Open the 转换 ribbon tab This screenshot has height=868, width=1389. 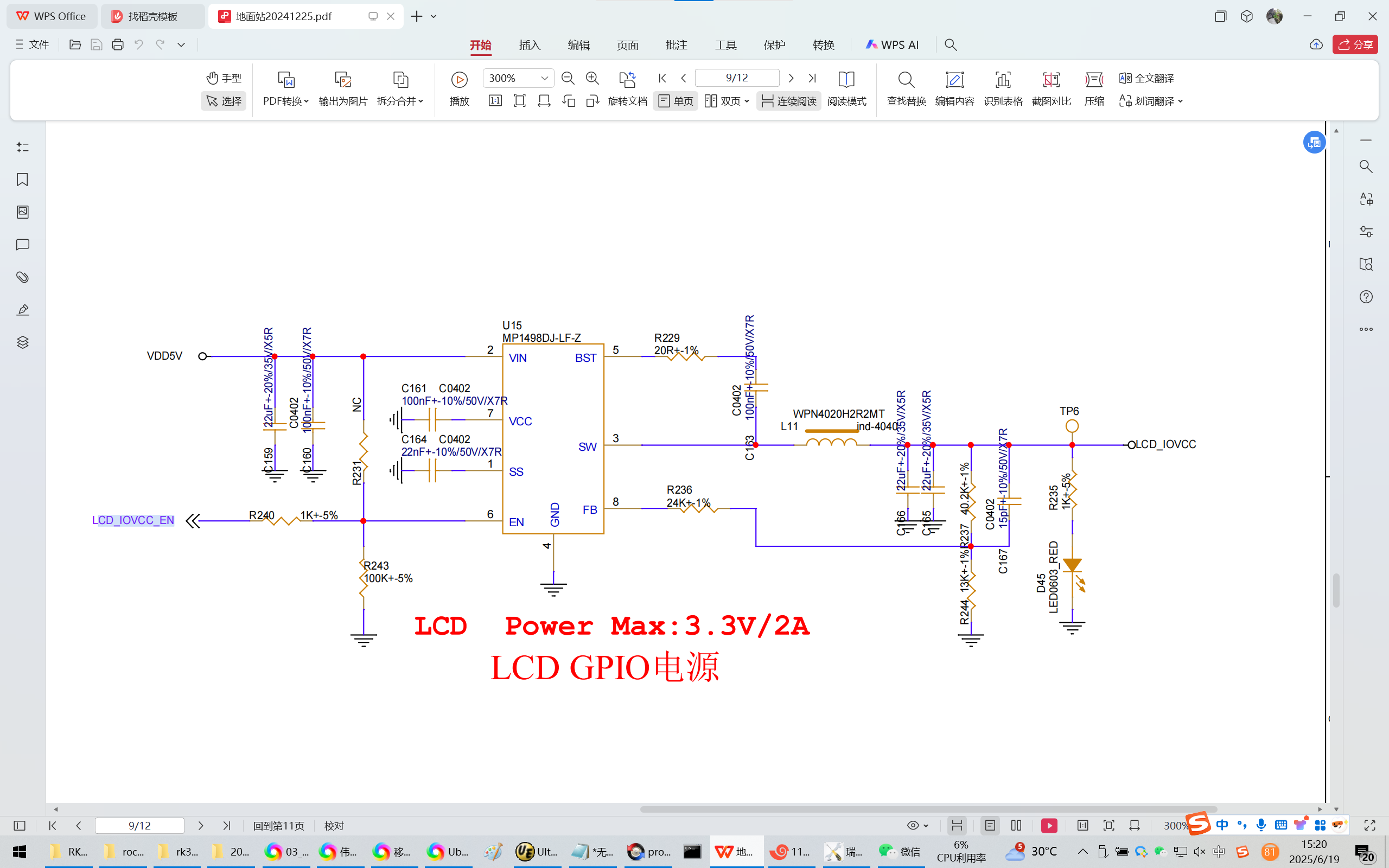coord(823,45)
